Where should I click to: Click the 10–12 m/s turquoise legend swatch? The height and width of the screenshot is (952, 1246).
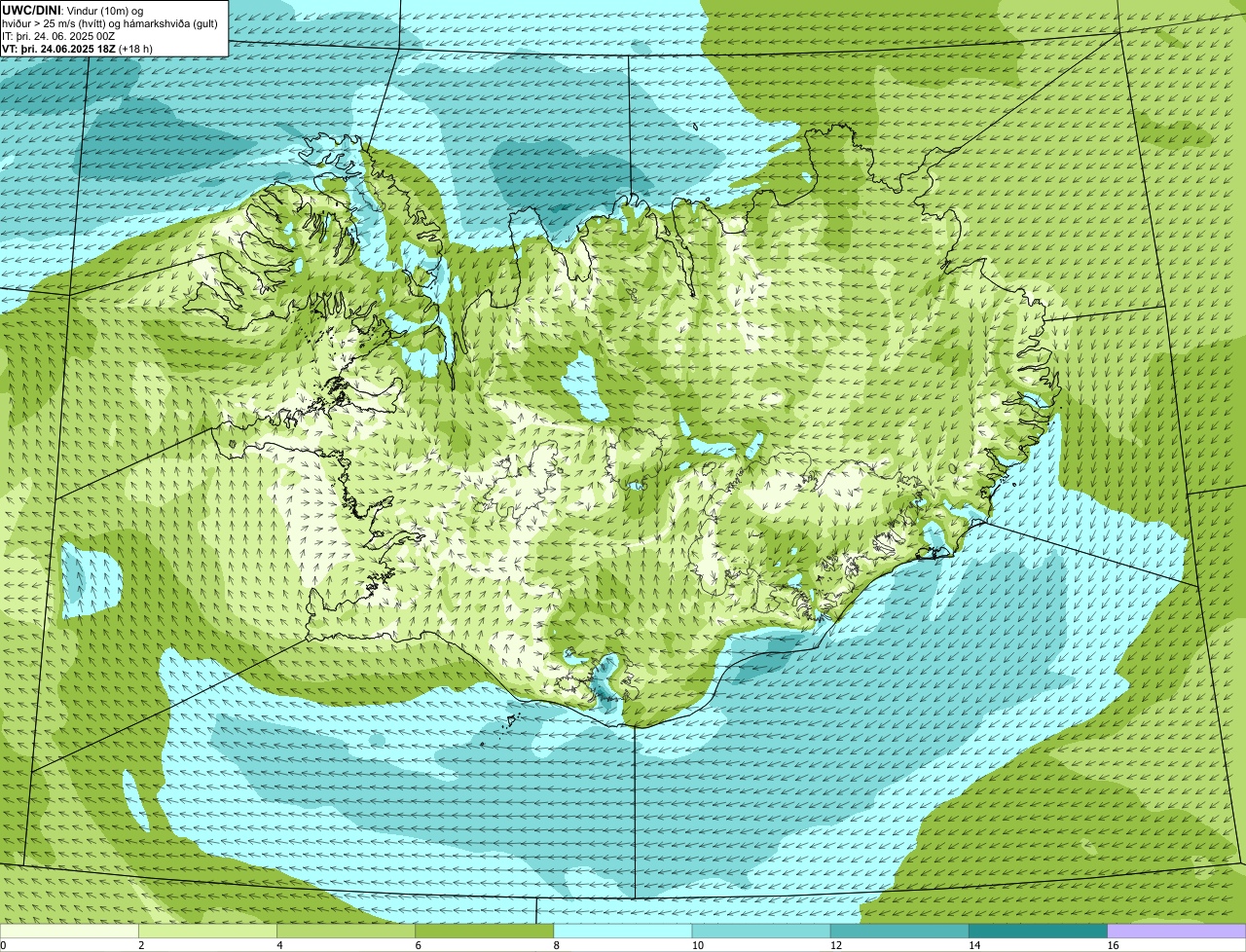click(x=761, y=932)
